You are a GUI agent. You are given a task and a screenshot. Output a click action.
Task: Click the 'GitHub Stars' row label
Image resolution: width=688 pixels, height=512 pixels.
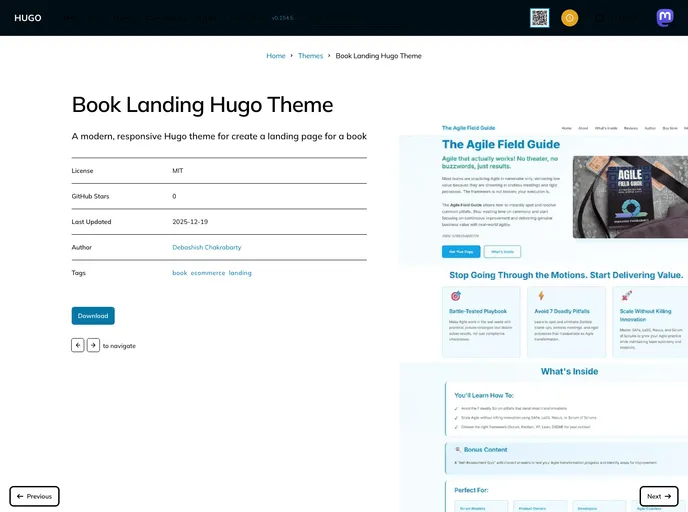pos(90,197)
